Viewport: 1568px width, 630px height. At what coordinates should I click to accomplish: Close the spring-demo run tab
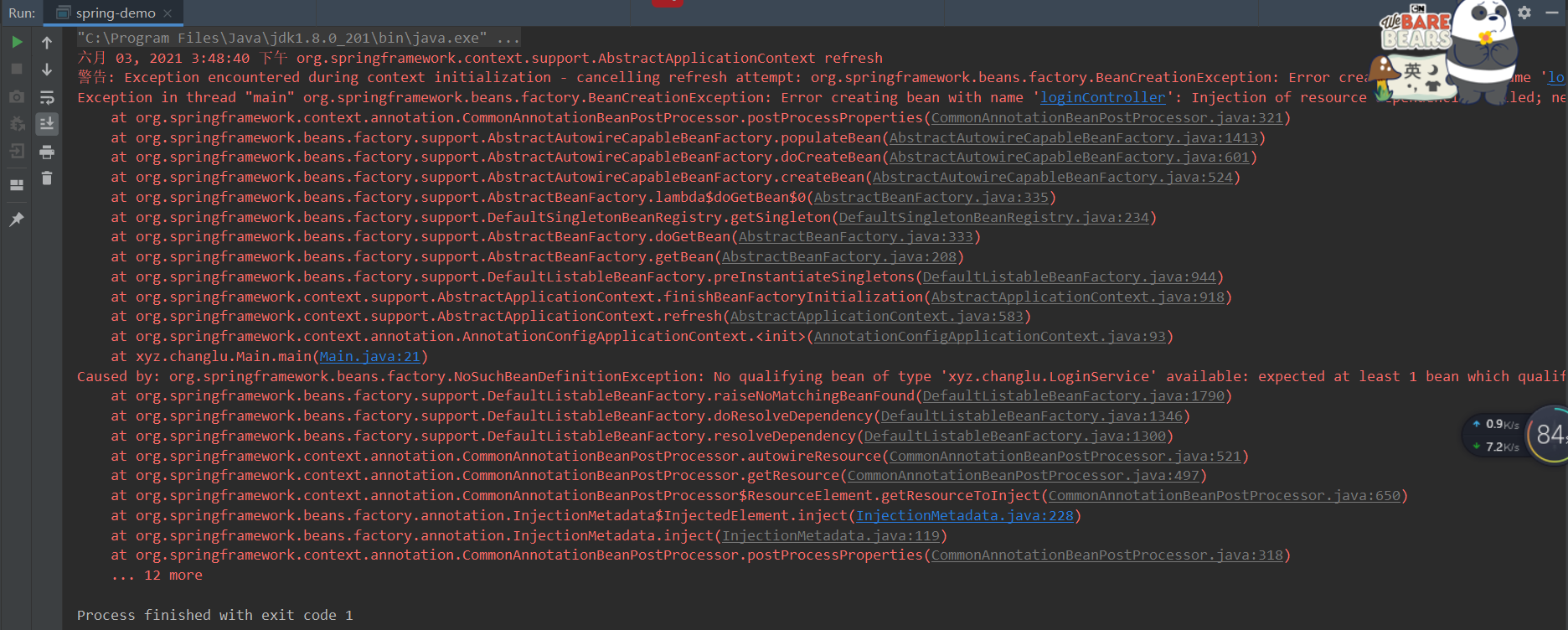(x=168, y=13)
